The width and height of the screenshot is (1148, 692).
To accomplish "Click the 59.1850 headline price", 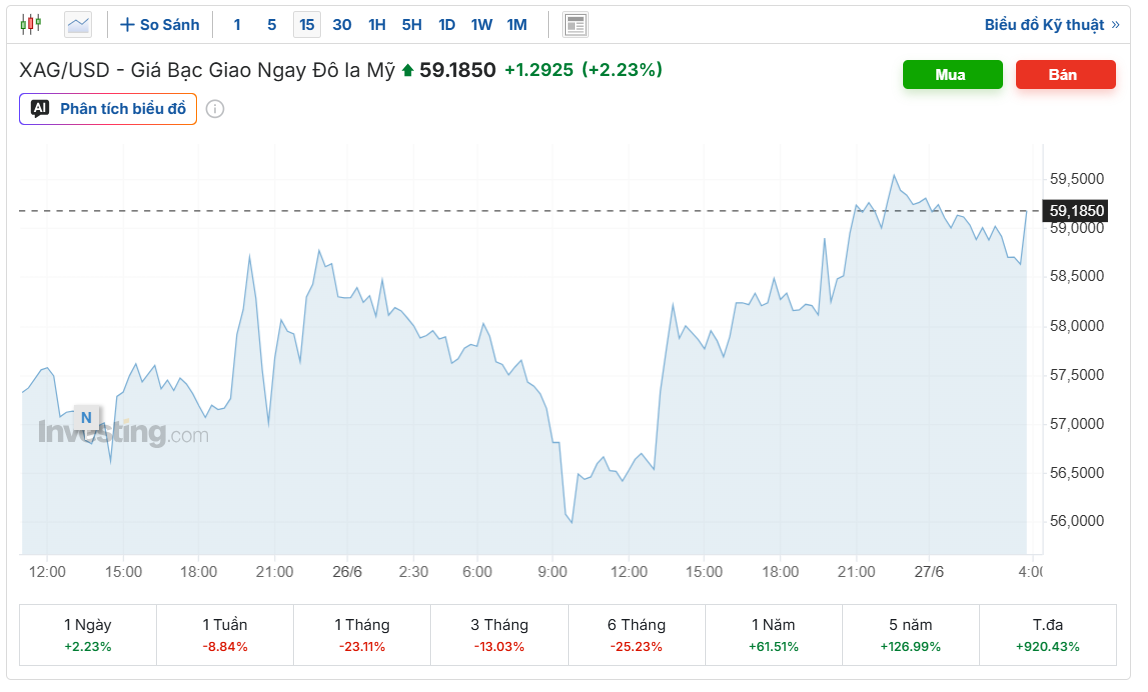I will click(x=458, y=70).
